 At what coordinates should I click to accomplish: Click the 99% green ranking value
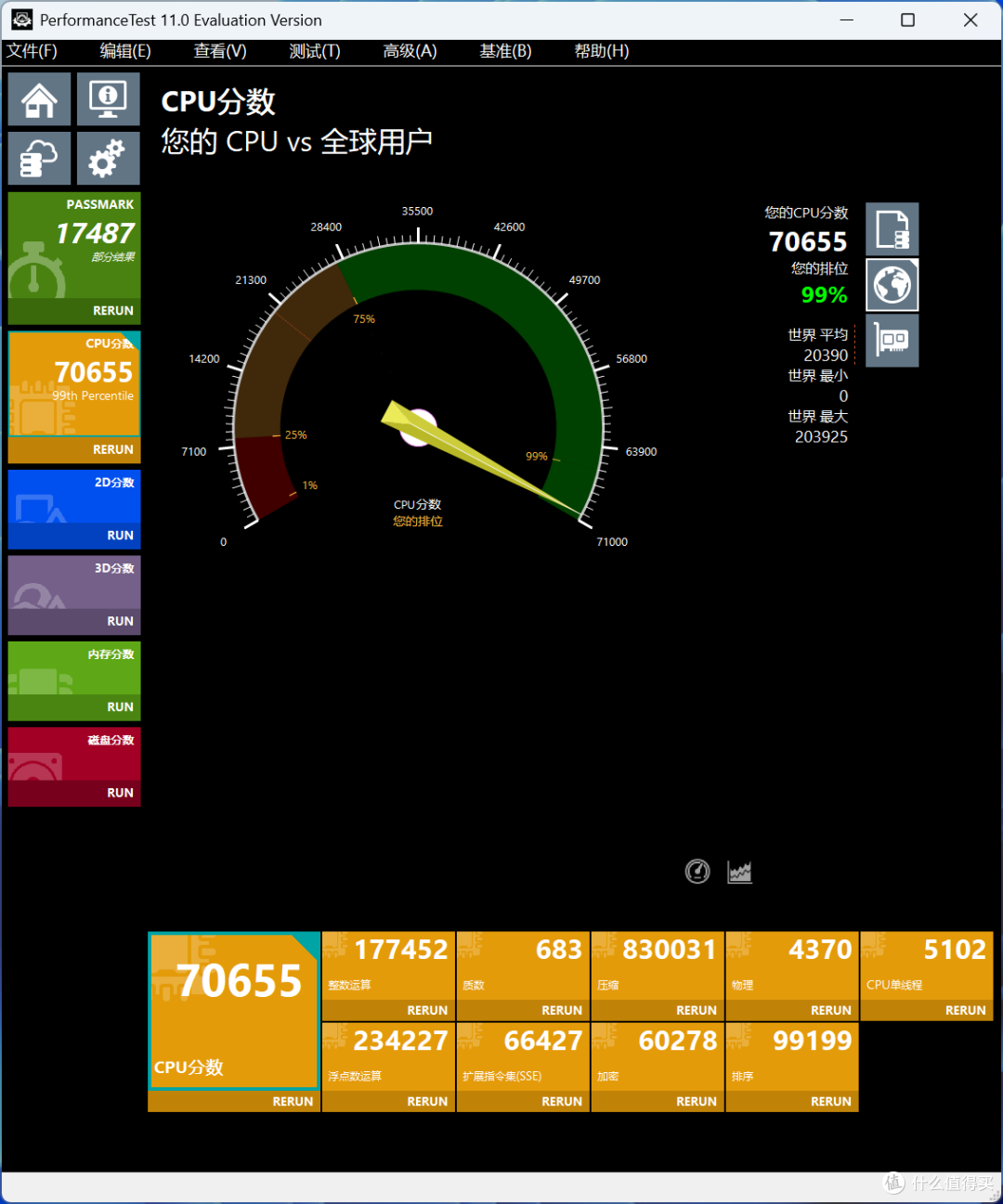[x=825, y=295]
